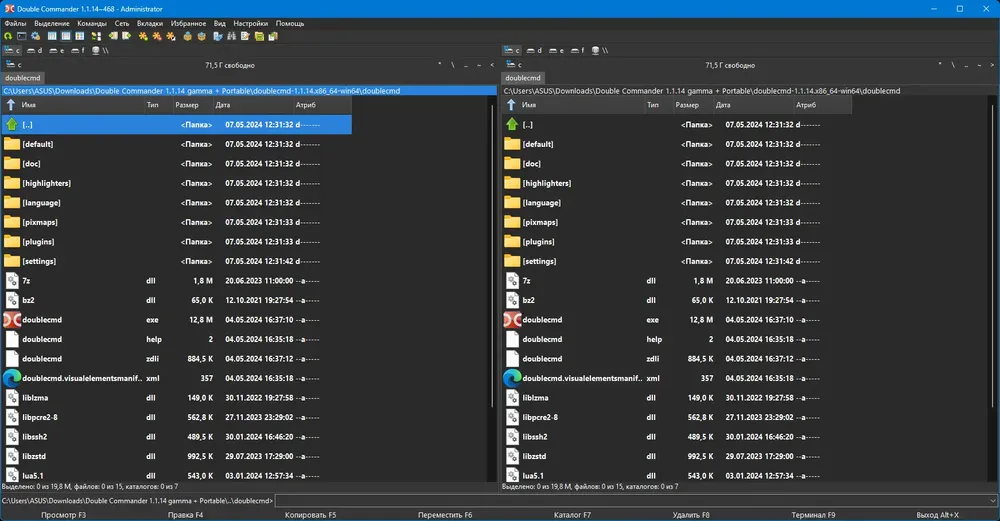
Task: Open network \\ in left drive bar
Action: coord(101,50)
